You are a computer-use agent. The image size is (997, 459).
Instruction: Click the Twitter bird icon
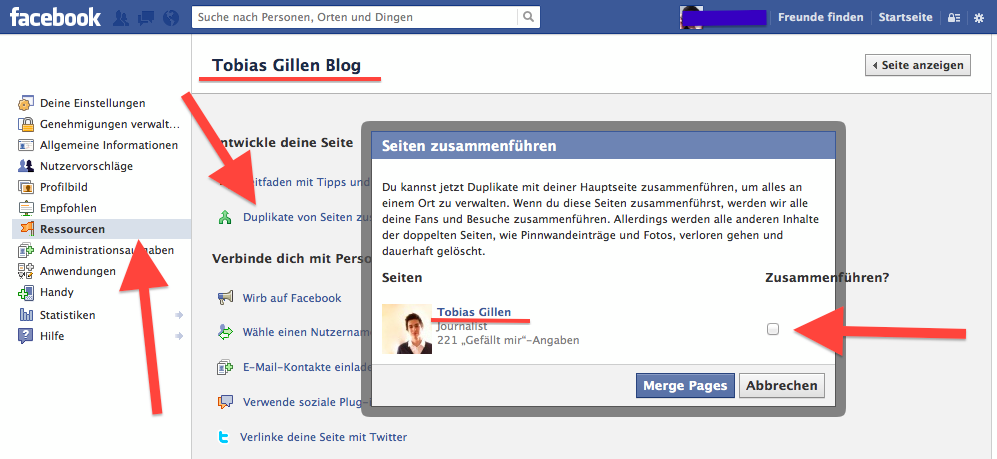click(x=224, y=437)
